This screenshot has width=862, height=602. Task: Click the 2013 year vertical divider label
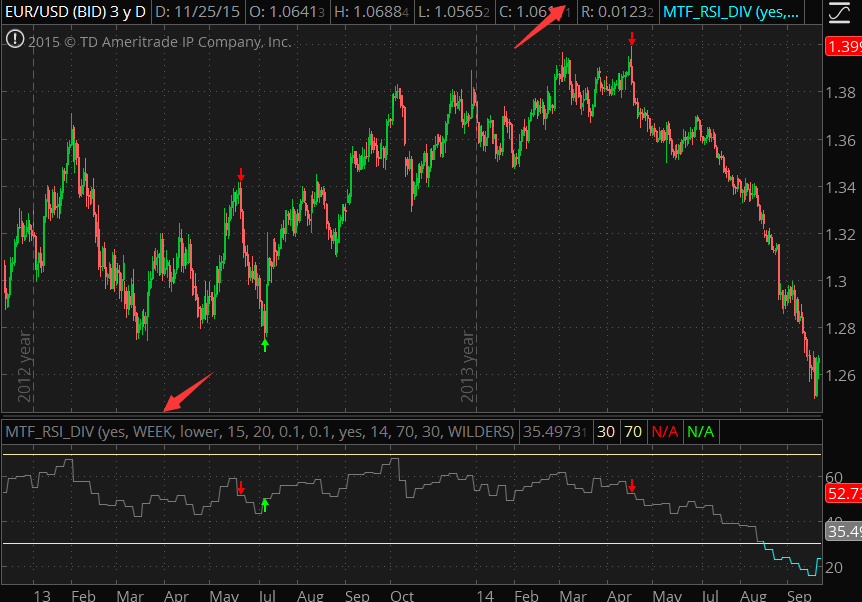click(467, 367)
